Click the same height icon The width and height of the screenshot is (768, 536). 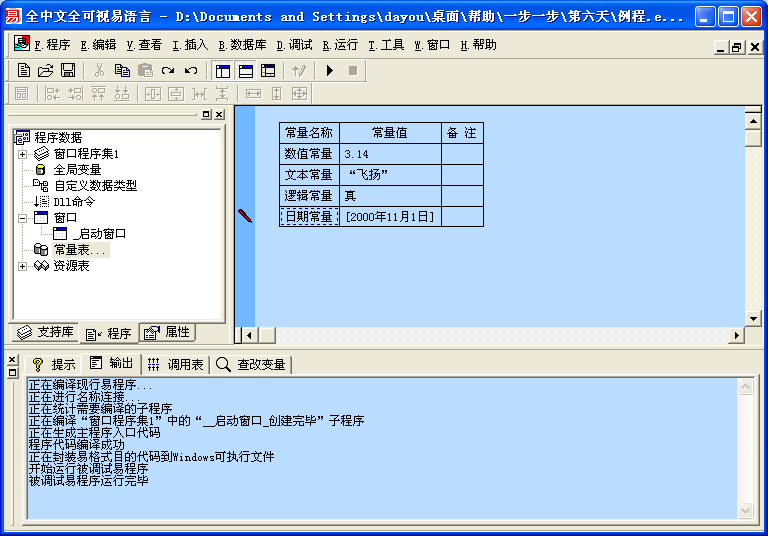[277, 93]
